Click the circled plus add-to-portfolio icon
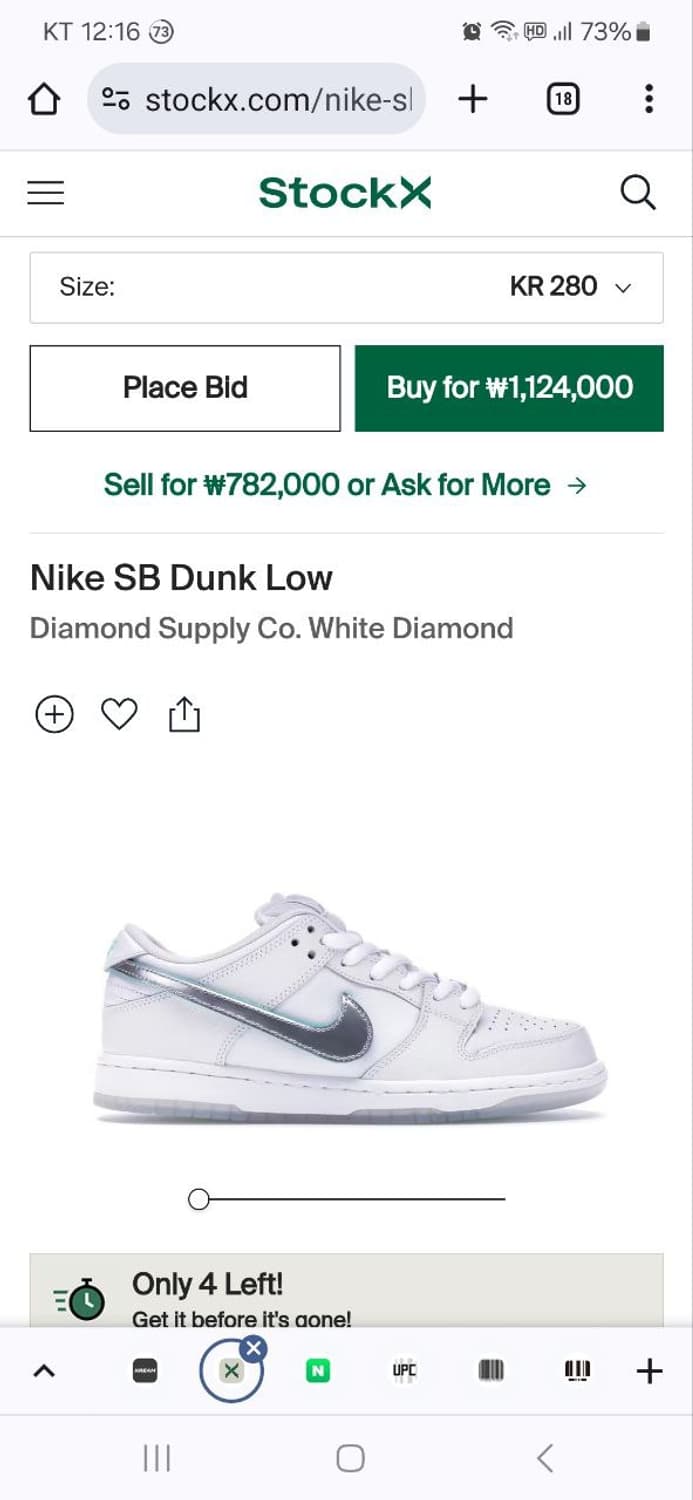The width and height of the screenshot is (693, 1500). coord(54,714)
